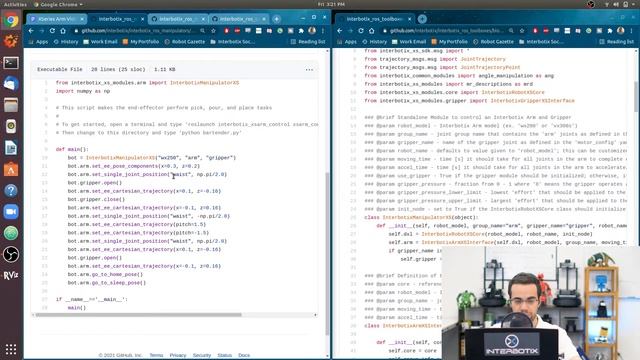Open Robot Gazette bookmark in right window

[x=493, y=42]
